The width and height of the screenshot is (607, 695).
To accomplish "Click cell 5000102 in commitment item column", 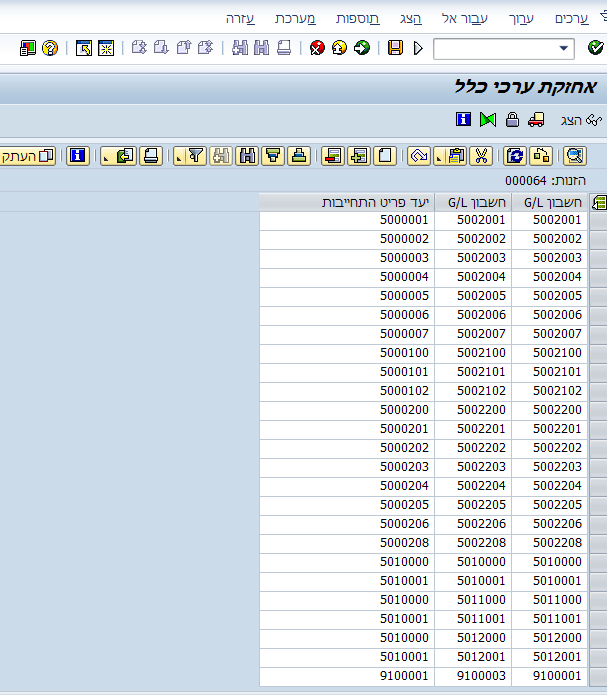I will 347,391.
